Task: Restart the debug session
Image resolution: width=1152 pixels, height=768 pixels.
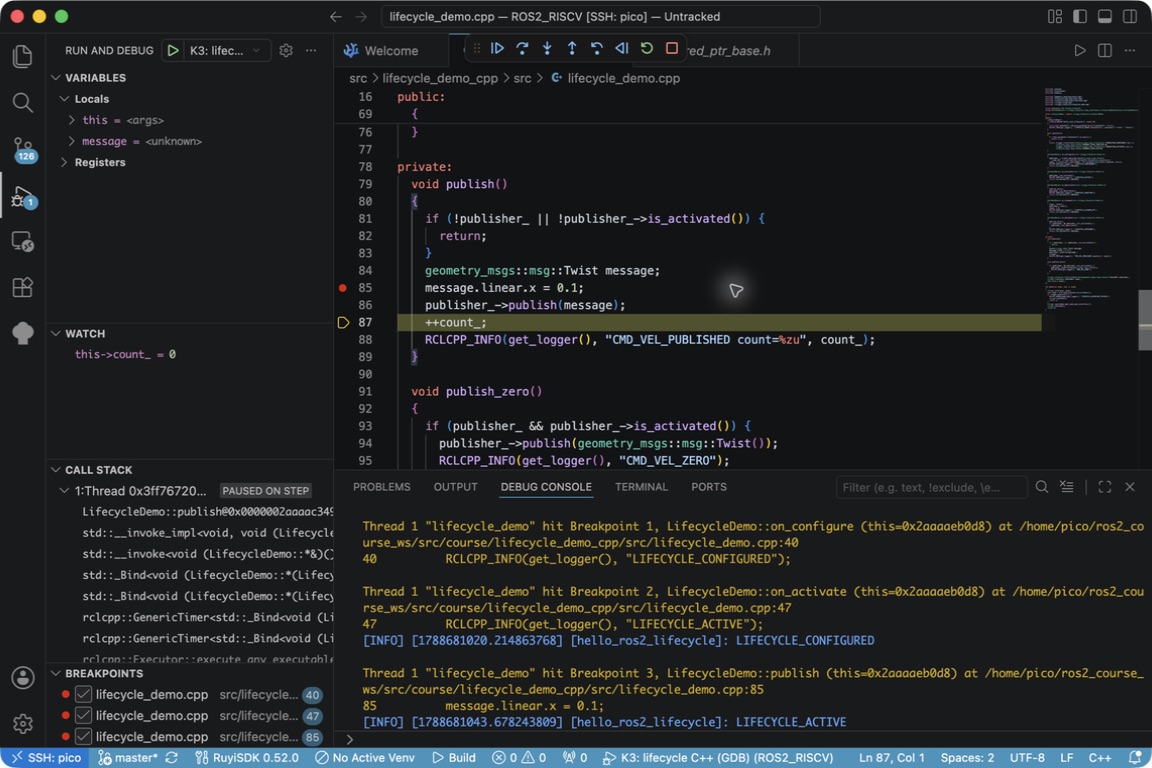Action: [x=647, y=49]
